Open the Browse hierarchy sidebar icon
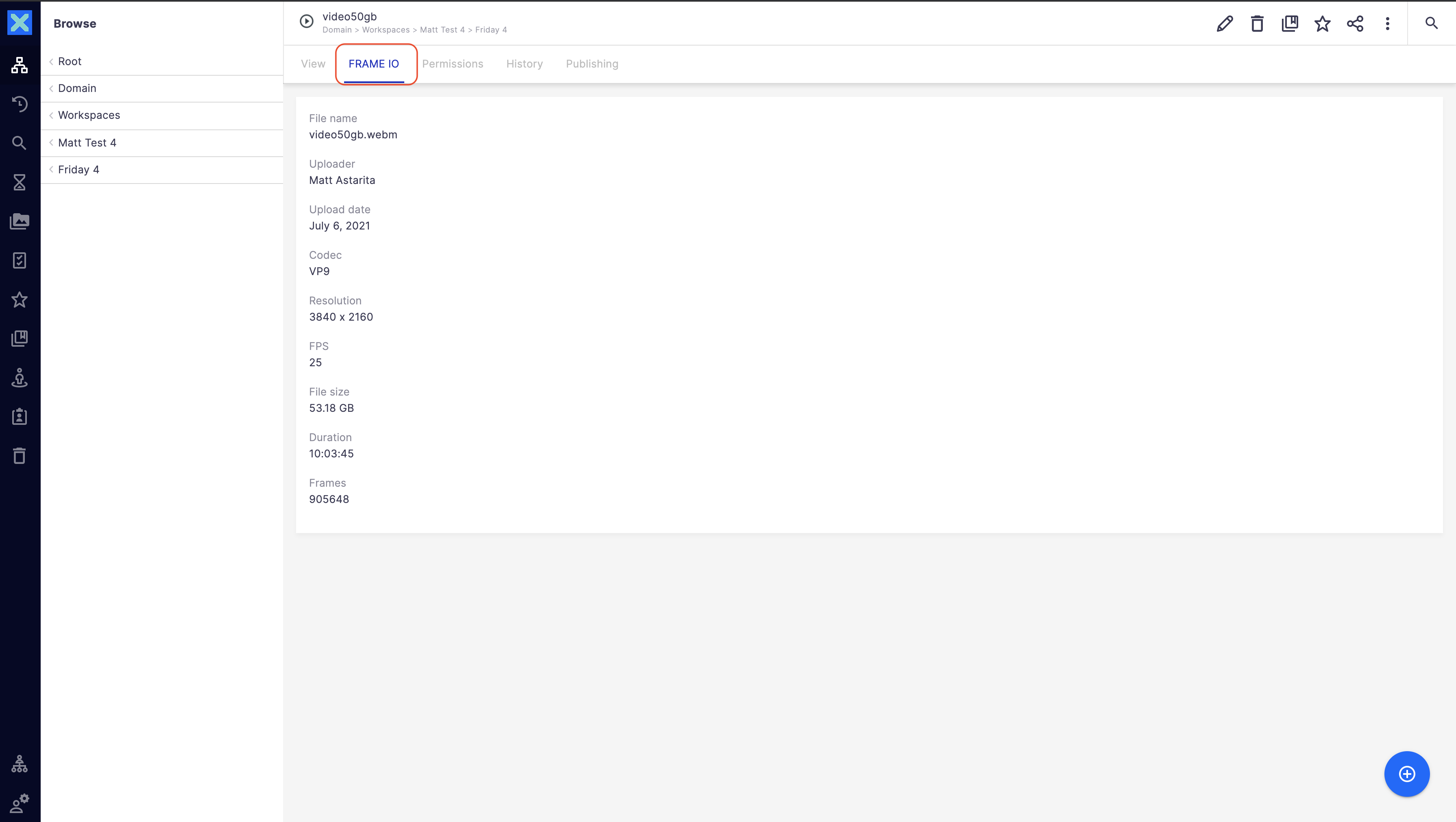Image resolution: width=1456 pixels, height=822 pixels. coord(20,66)
